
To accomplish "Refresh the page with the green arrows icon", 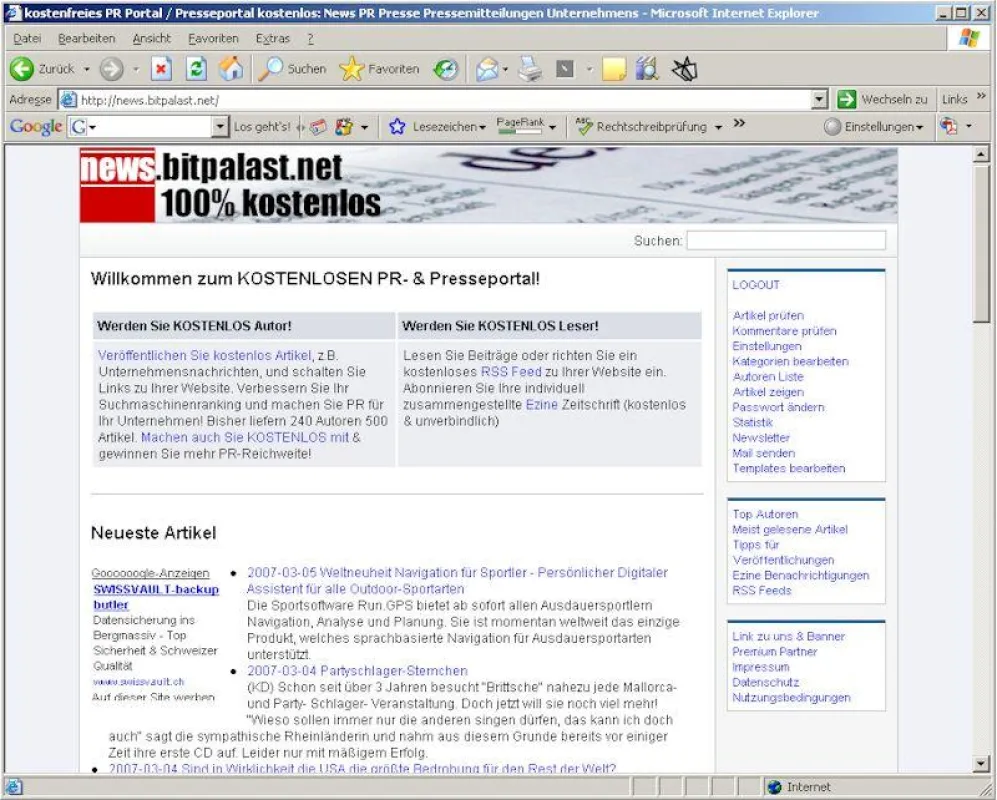I will pos(196,69).
